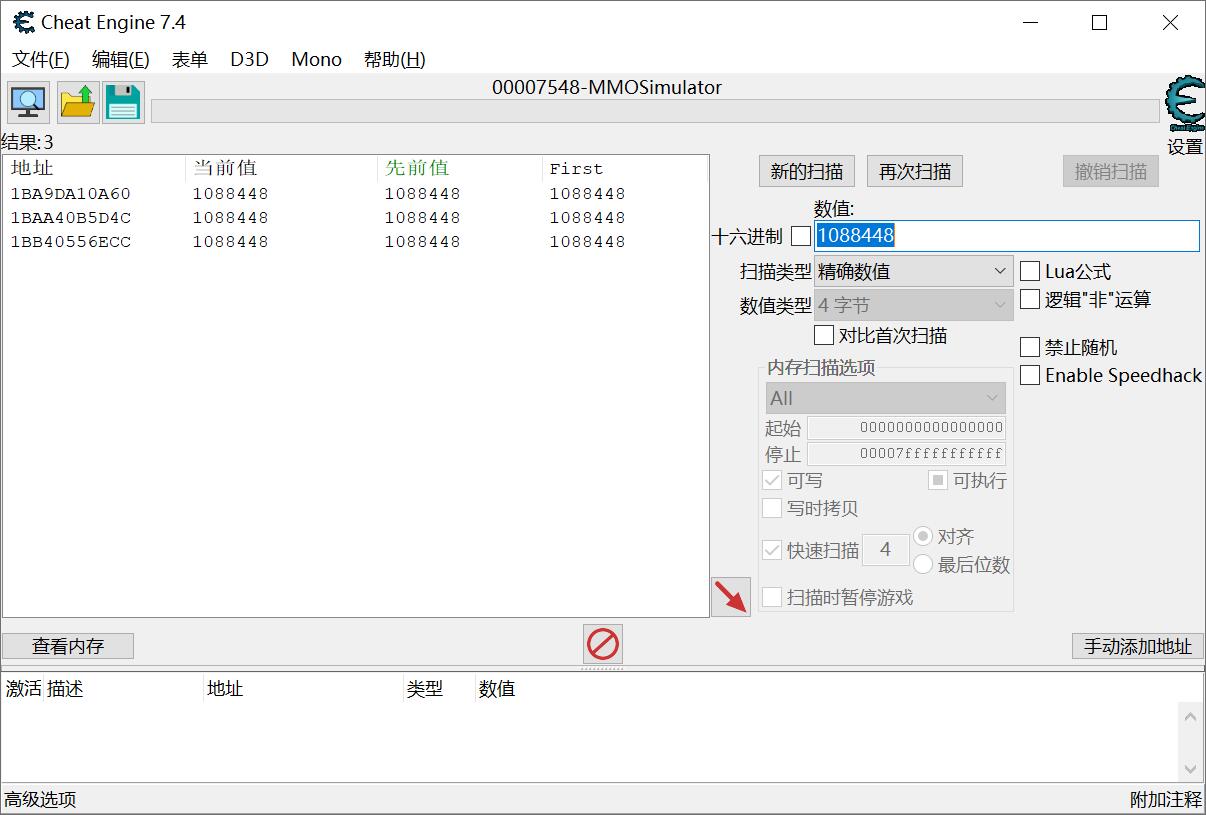The width and height of the screenshot is (1206, 815).
Task: Click the 数值 column header in address table
Action: pos(497,689)
